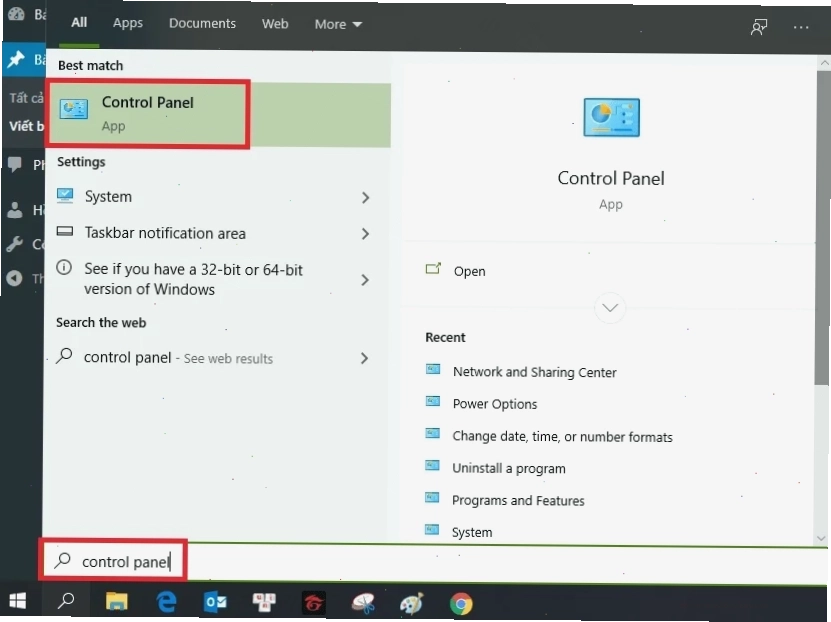Click the taskbar icon right of Outlook
This screenshot has height=622, width=831.
click(264, 602)
